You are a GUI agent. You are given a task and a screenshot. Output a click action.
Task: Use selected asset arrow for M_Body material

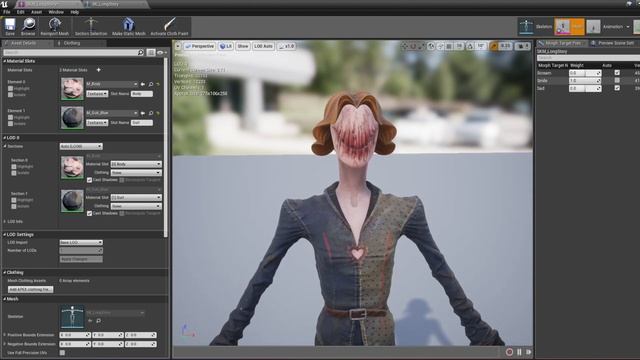143,84
